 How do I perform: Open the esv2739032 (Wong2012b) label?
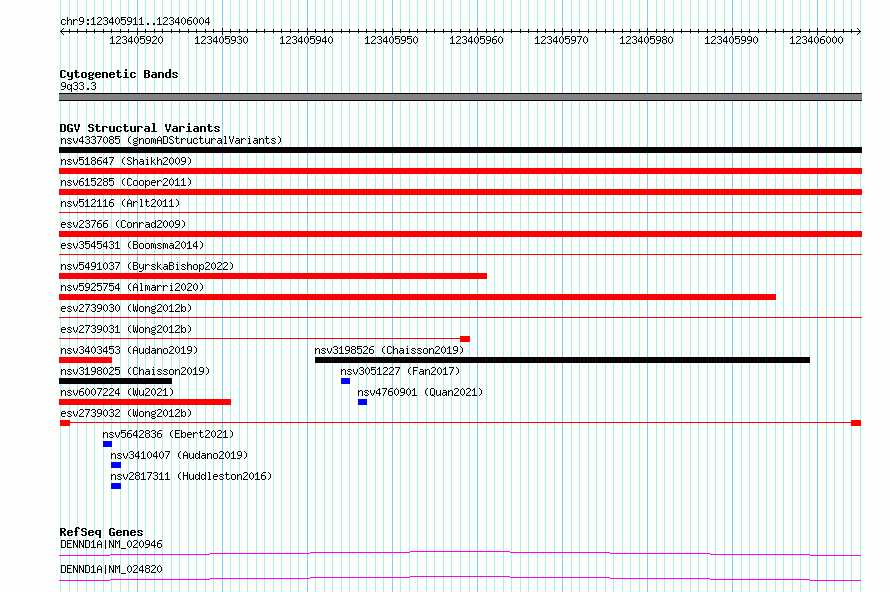coord(126,413)
